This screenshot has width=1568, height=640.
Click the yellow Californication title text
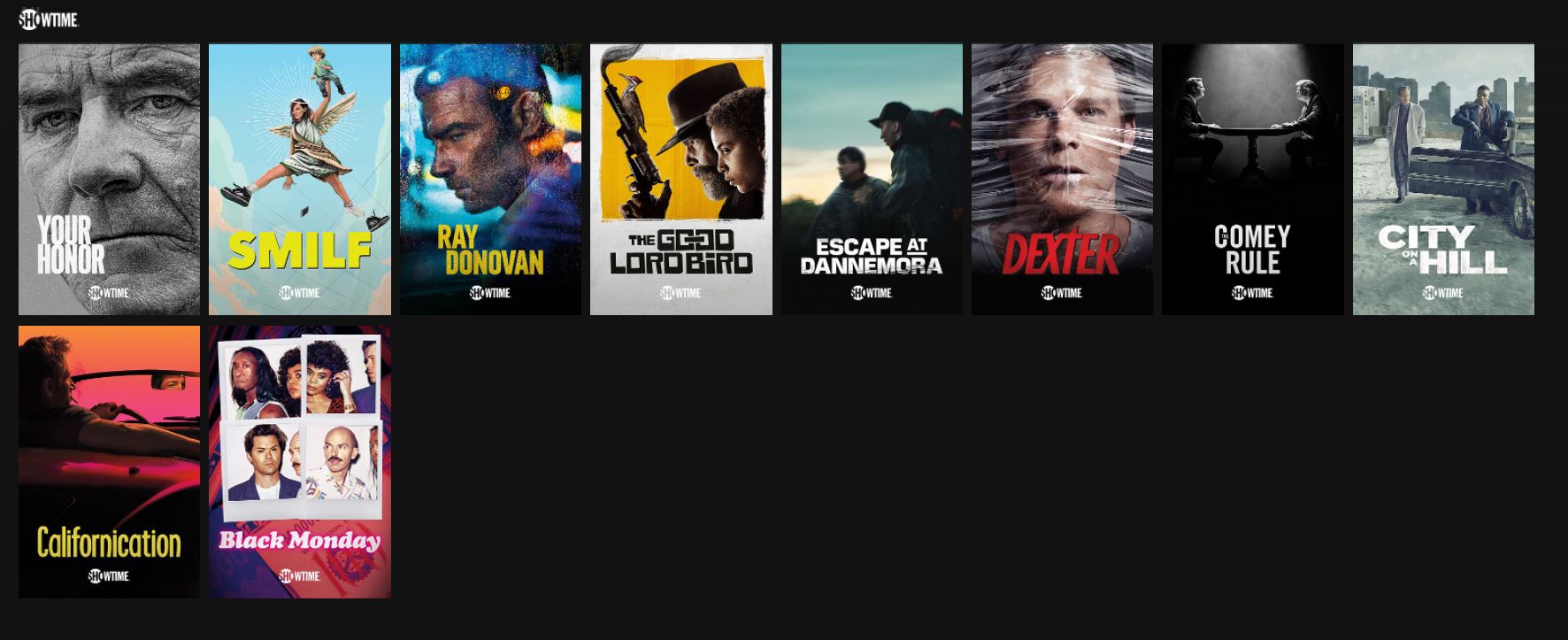pos(109,543)
